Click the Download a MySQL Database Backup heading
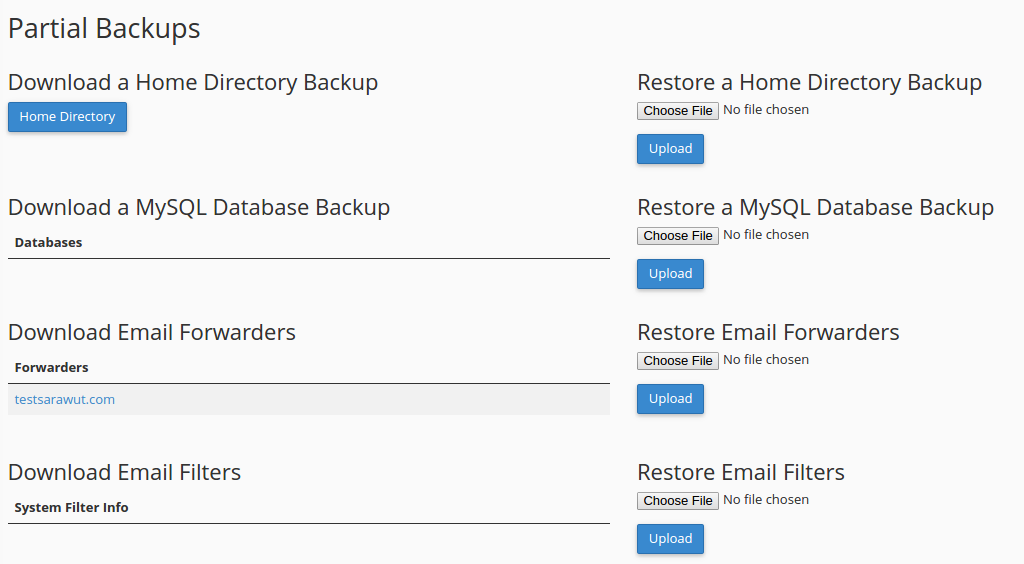This screenshot has height=564, width=1024. (x=199, y=208)
